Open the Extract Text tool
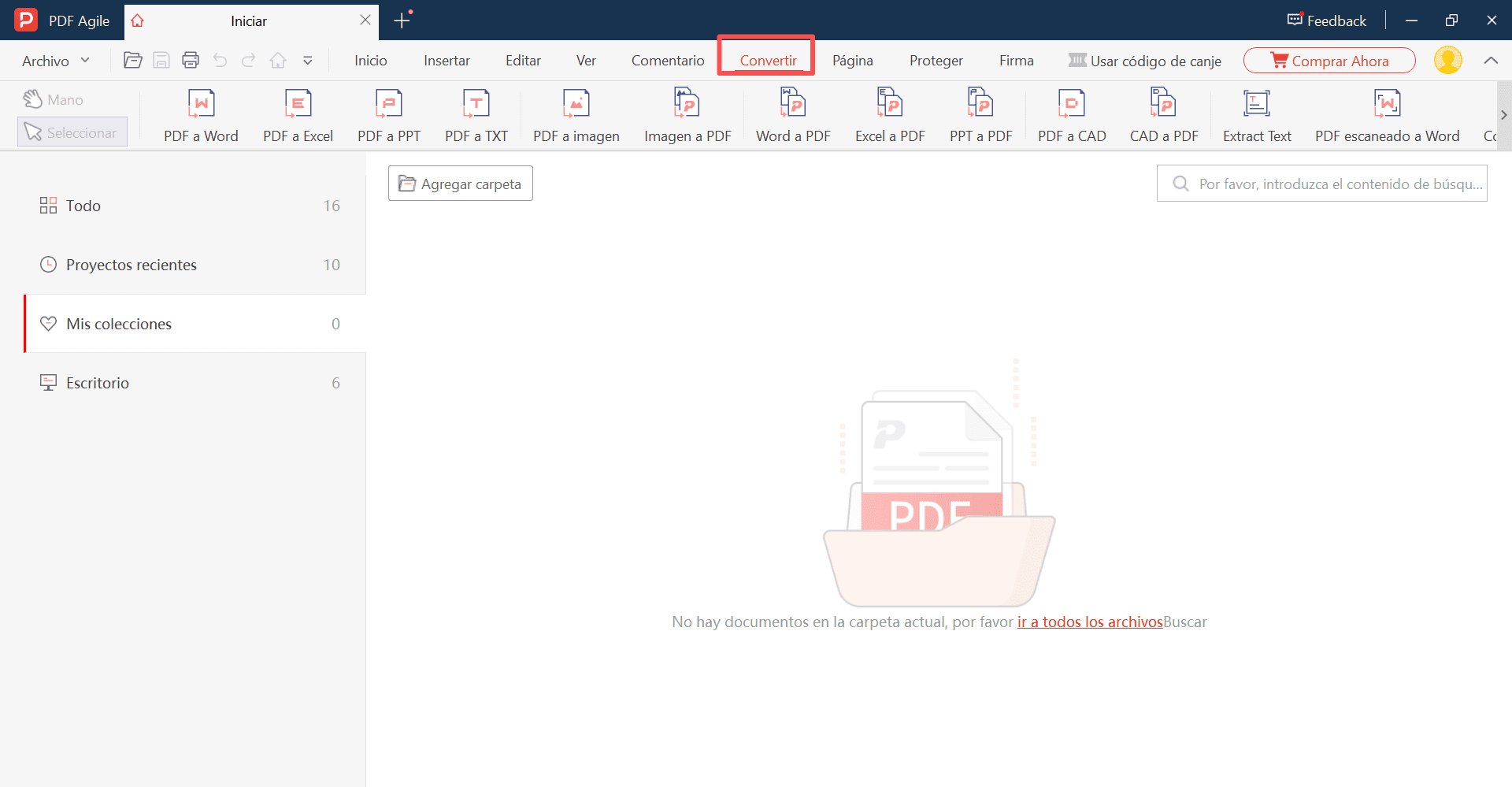The height and width of the screenshot is (787, 1512). point(1256,115)
